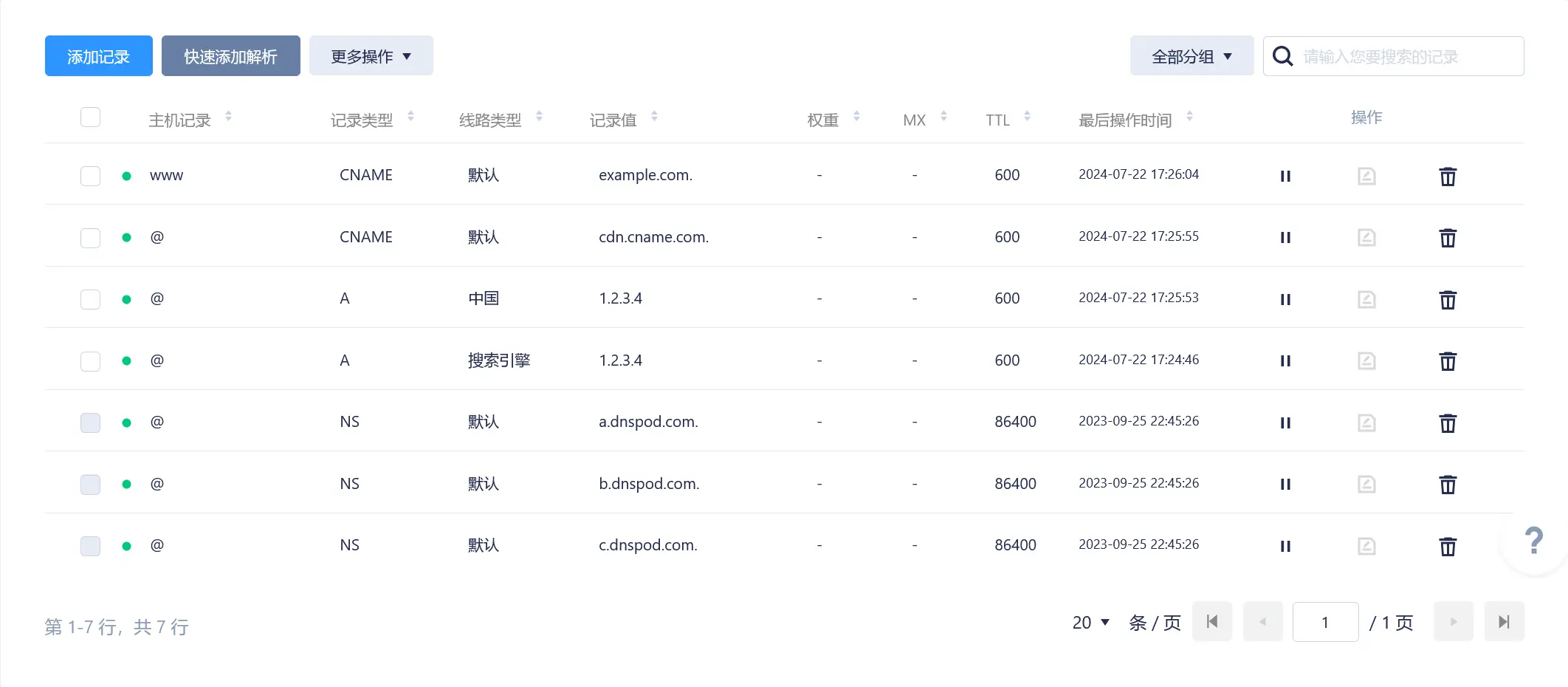Tick the 中国 line record checkbox
Screen dimensions: 1568x687
coord(90,299)
